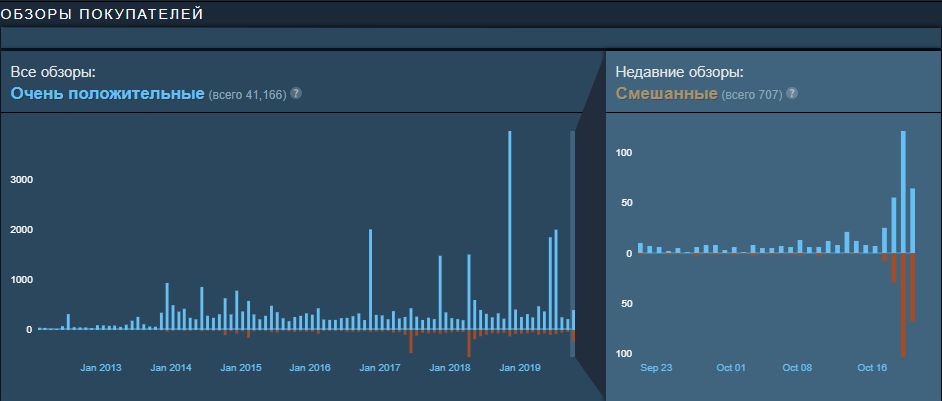Click the Все обзоры: heading
This screenshot has height=401, width=942.
(53, 72)
